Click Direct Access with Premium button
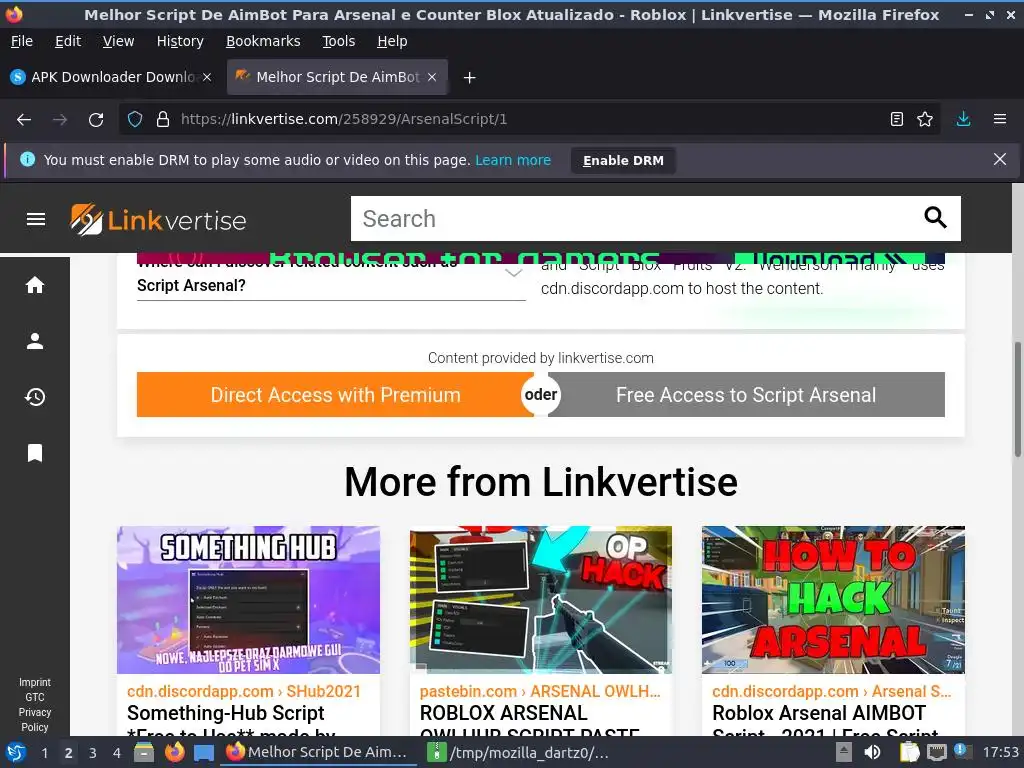The image size is (1024, 768). [x=335, y=394]
